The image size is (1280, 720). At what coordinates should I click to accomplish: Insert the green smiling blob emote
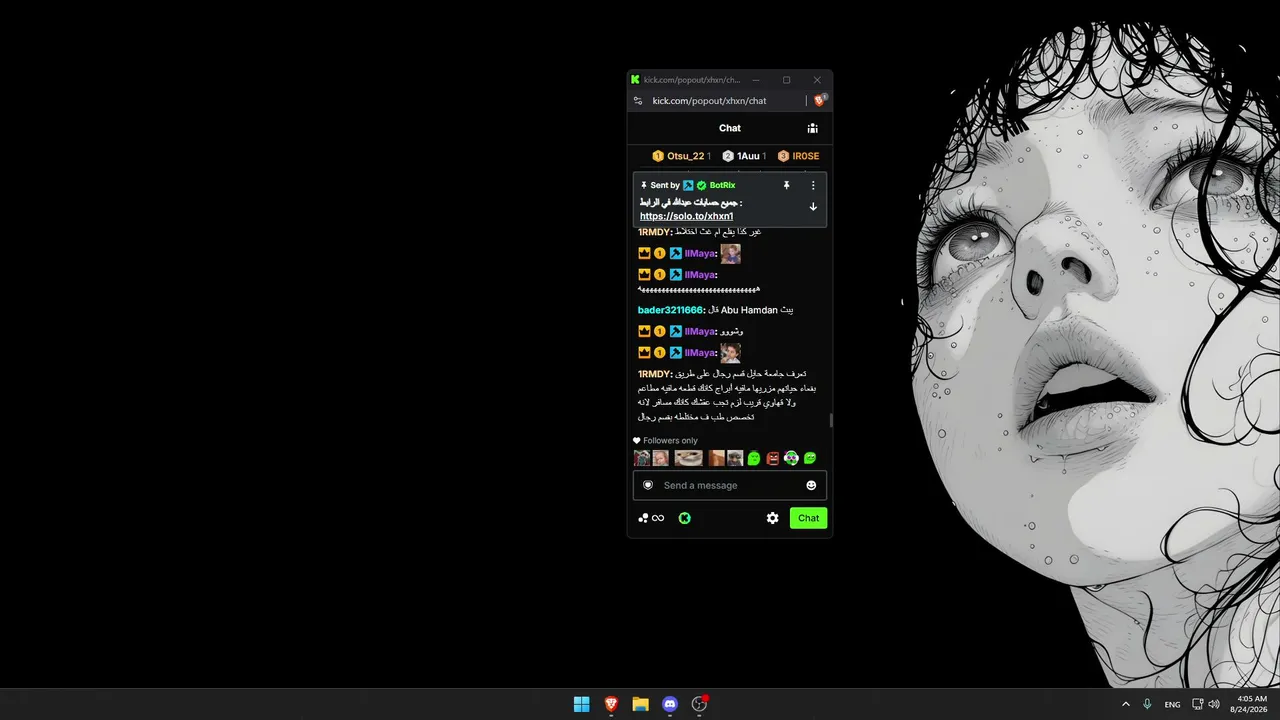(810, 458)
